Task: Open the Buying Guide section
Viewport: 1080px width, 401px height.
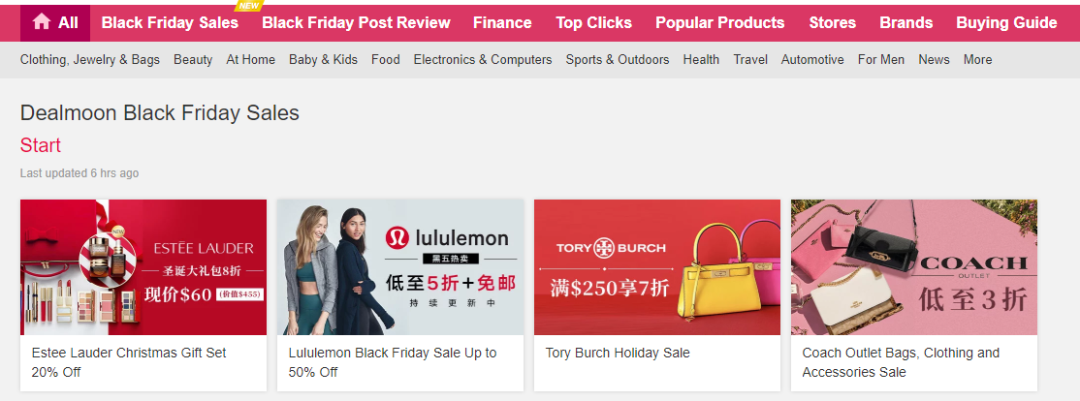Action: coord(1006,23)
